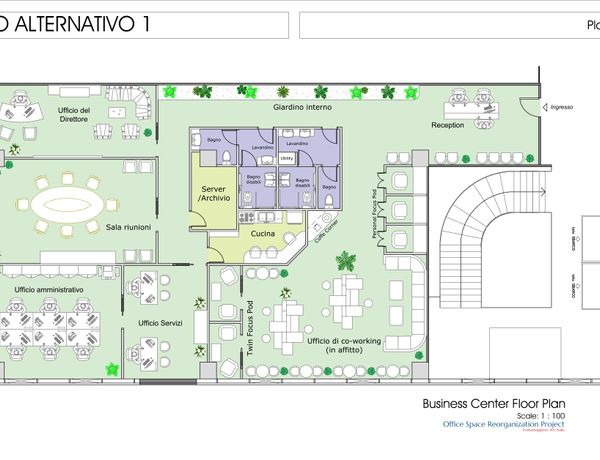The width and height of the screenshot is (600, 460).
Task: Click the Twin Focus Pod vertical label
Action: pyautogui.click(x=250, y=328)
